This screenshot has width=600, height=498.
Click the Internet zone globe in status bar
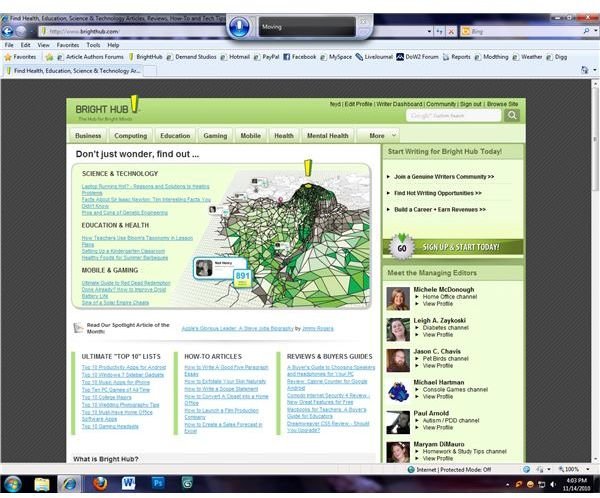click(x=411, y=469)
